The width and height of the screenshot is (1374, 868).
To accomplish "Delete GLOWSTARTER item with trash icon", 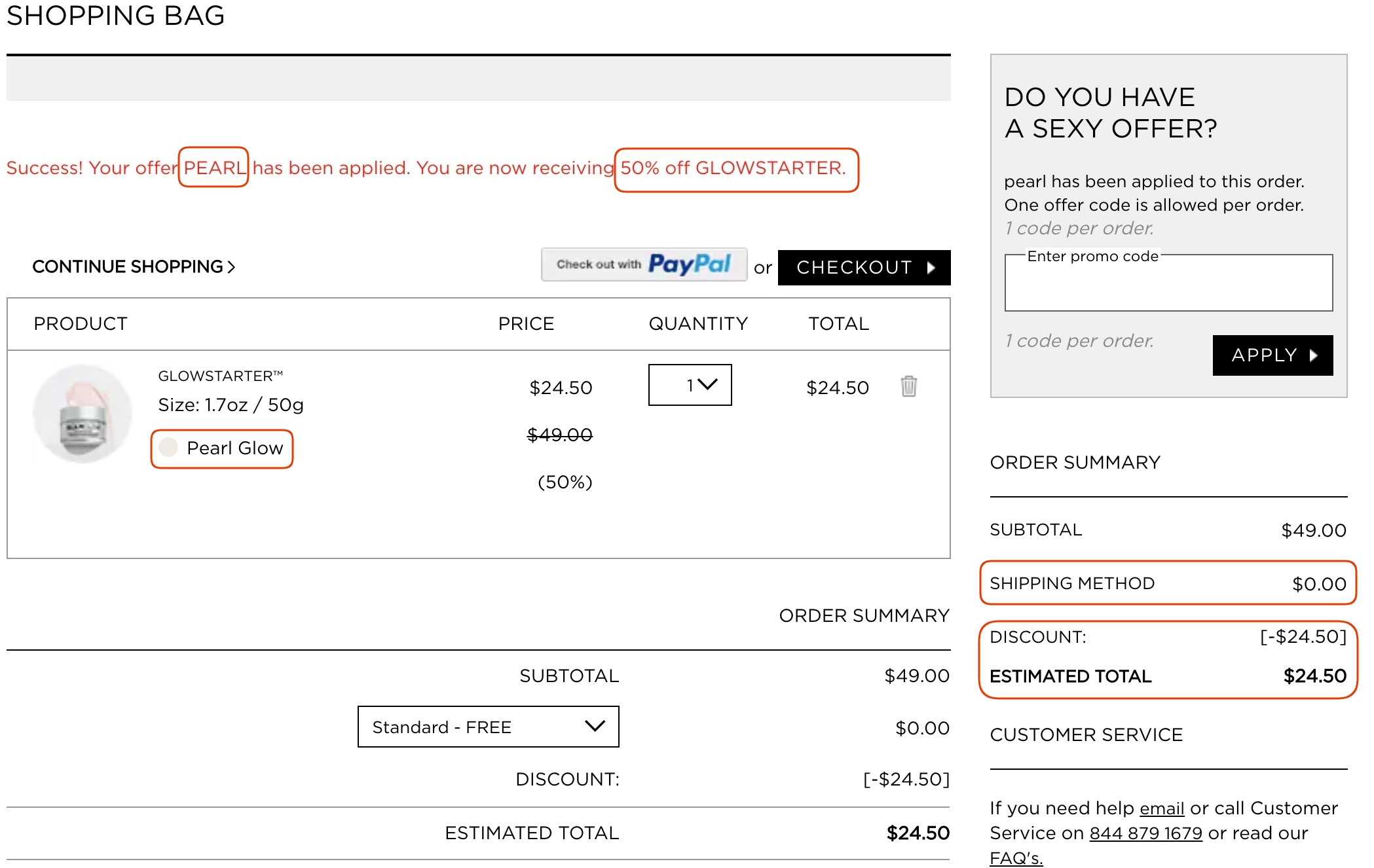I will coord(908,386).
